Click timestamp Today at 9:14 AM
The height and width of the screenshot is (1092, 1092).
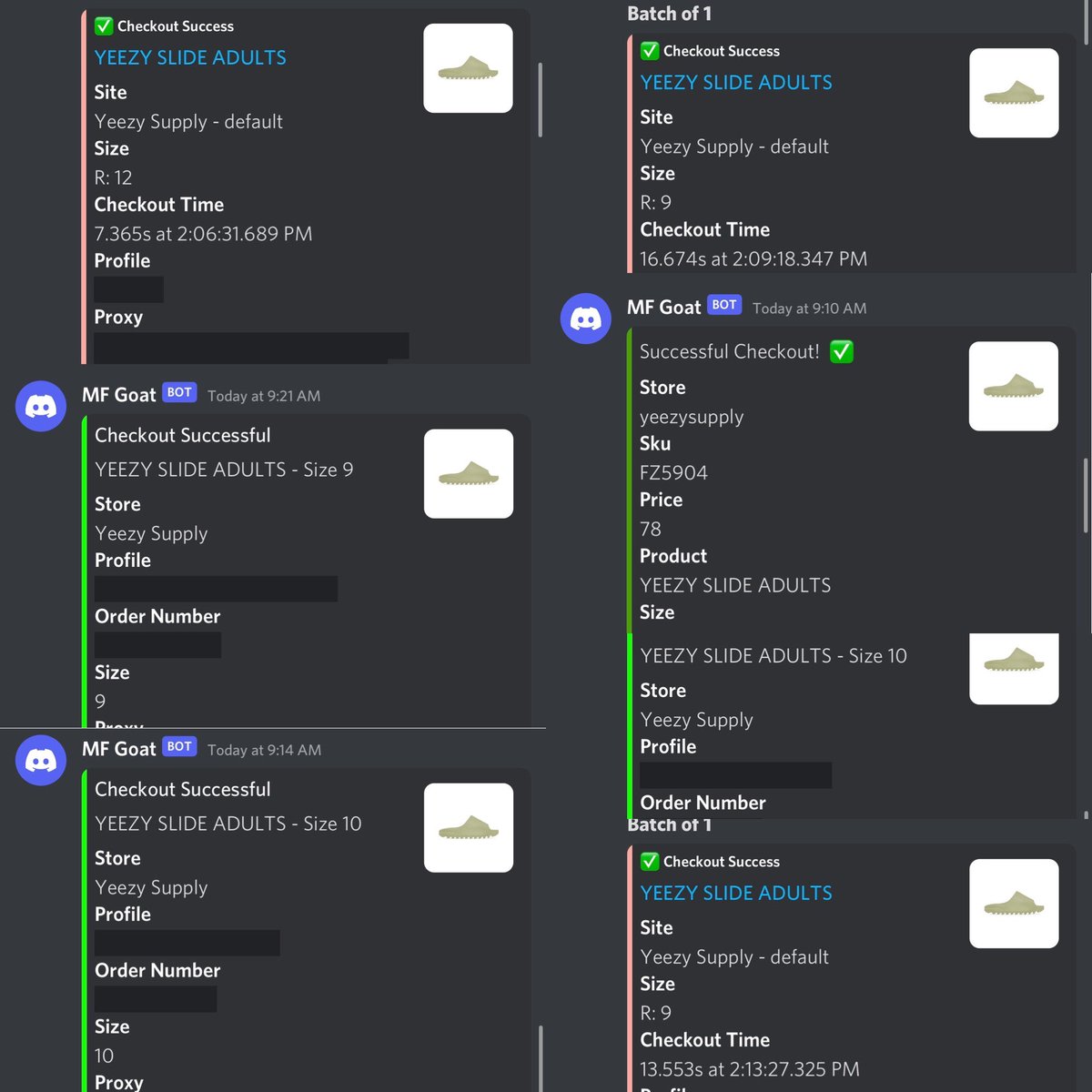pos(264,750)
